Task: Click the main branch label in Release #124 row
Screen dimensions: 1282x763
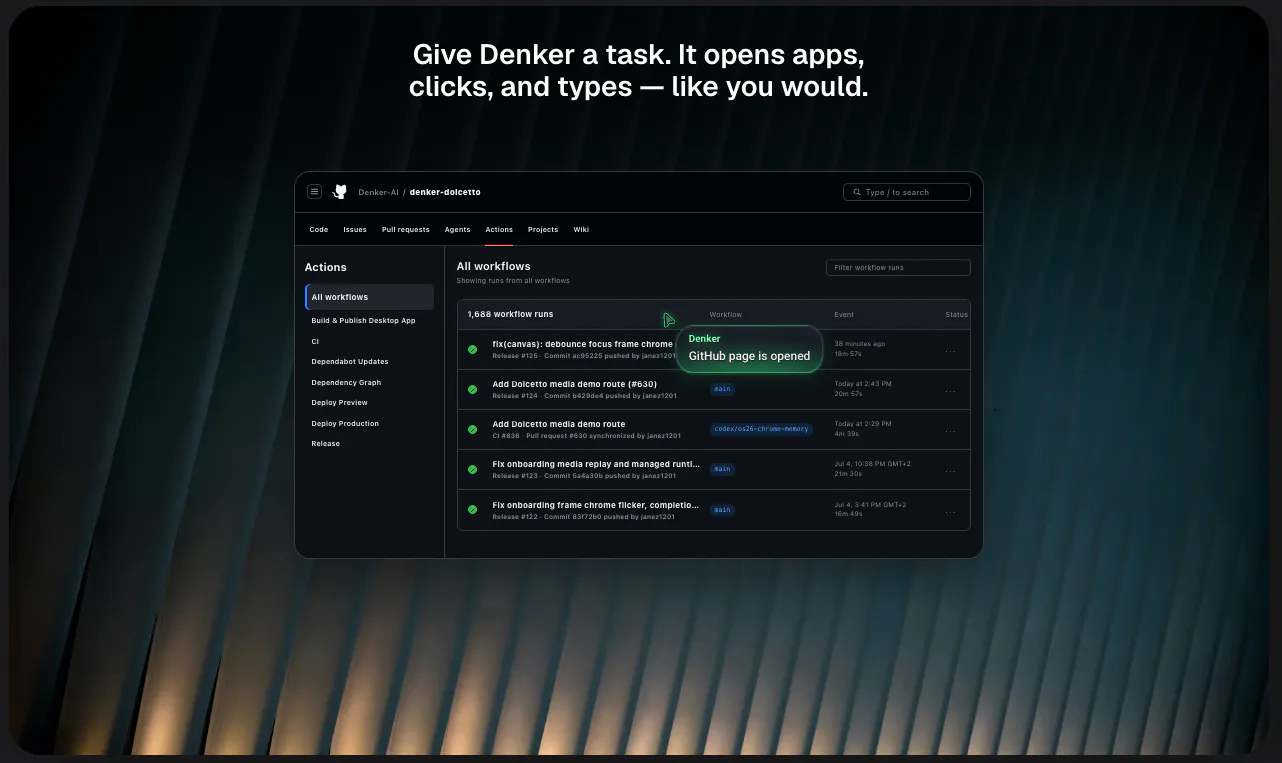Action: coord(722,389)
